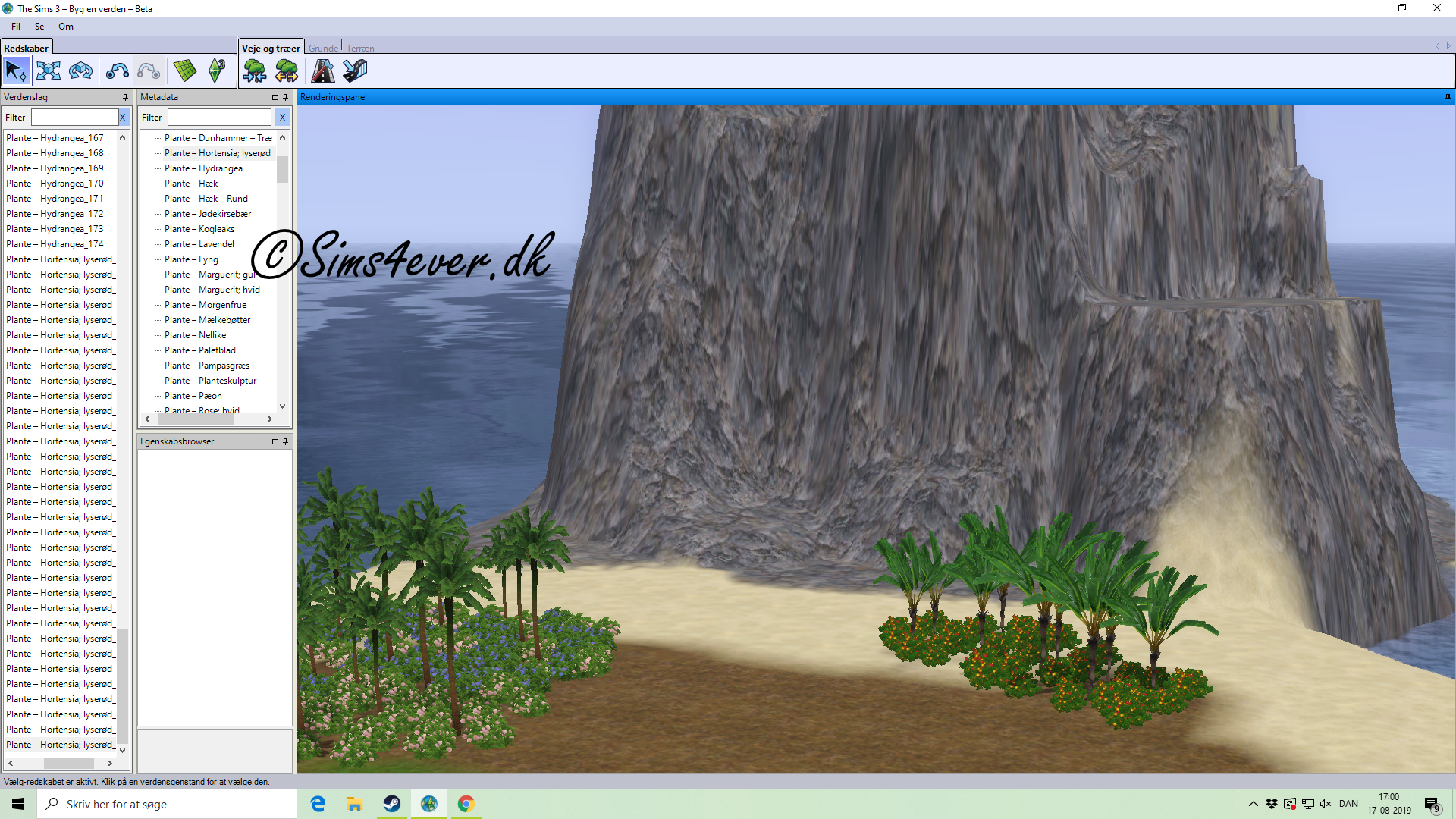Click the greyed Redo arrow icon
Screen dimensions: 1456x819
(x=149, y=71)
